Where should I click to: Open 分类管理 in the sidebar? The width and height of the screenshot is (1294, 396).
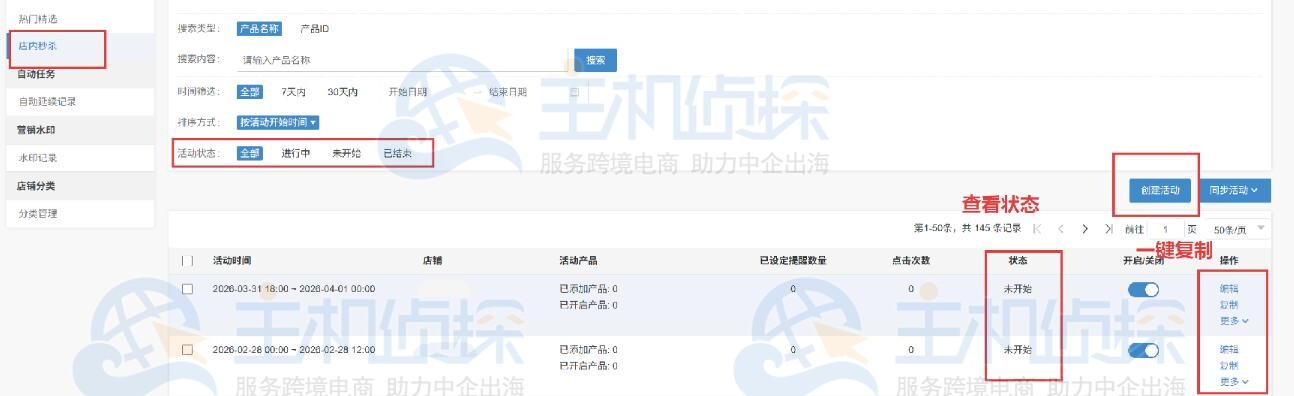click(x=38, y=213)
